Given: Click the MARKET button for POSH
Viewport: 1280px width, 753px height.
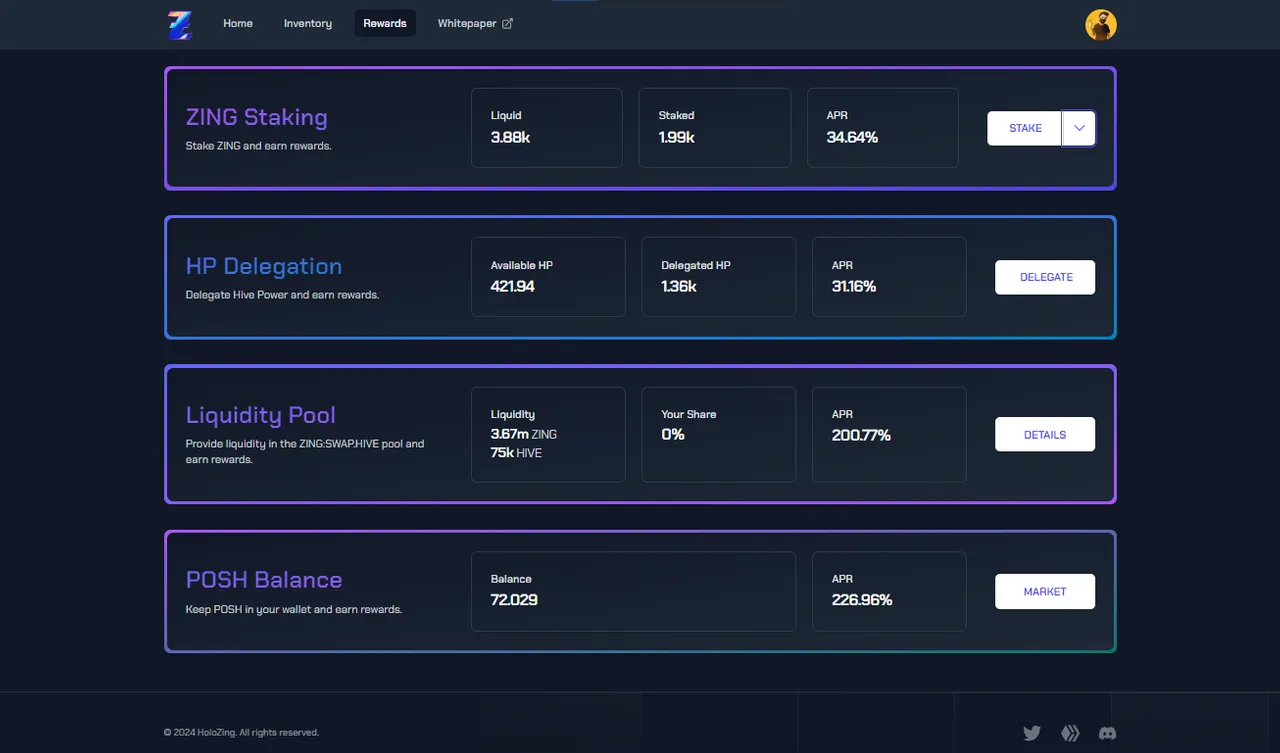Looking at the screenshot, I should pos(1045,592).
